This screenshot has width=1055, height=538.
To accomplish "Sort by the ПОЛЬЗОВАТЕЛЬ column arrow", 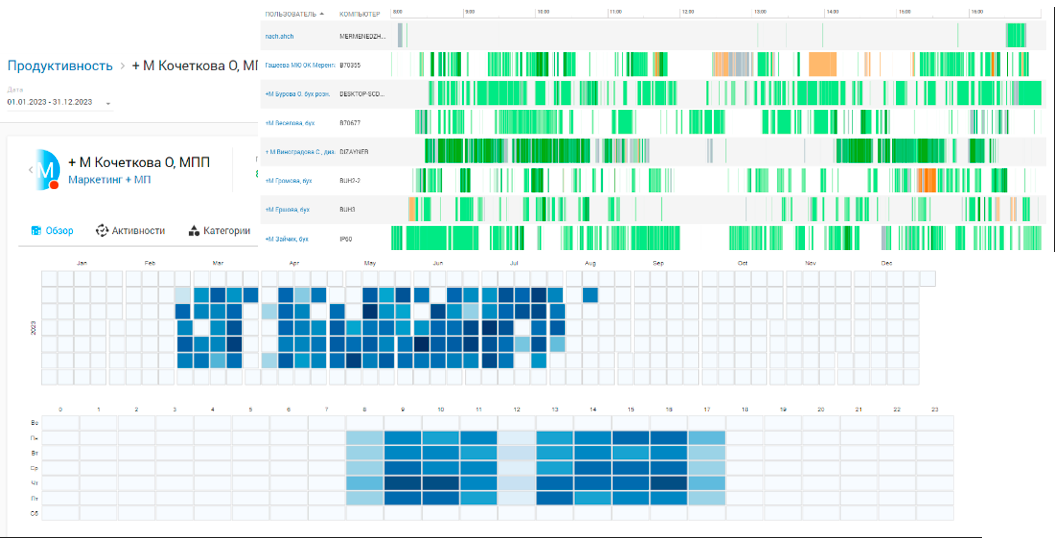I will pos(322,13).
